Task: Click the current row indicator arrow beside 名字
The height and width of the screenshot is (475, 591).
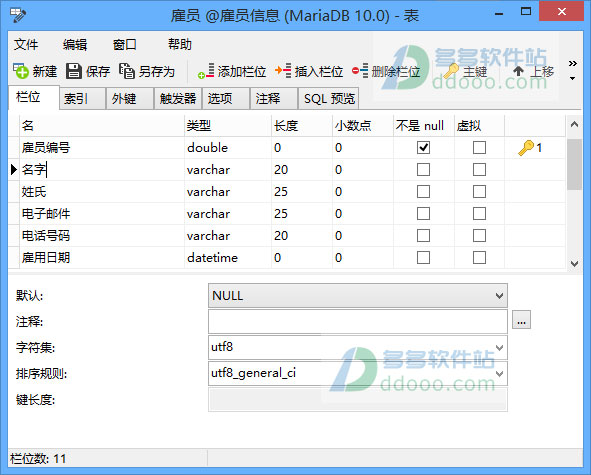Action: (x=14, y=170)
